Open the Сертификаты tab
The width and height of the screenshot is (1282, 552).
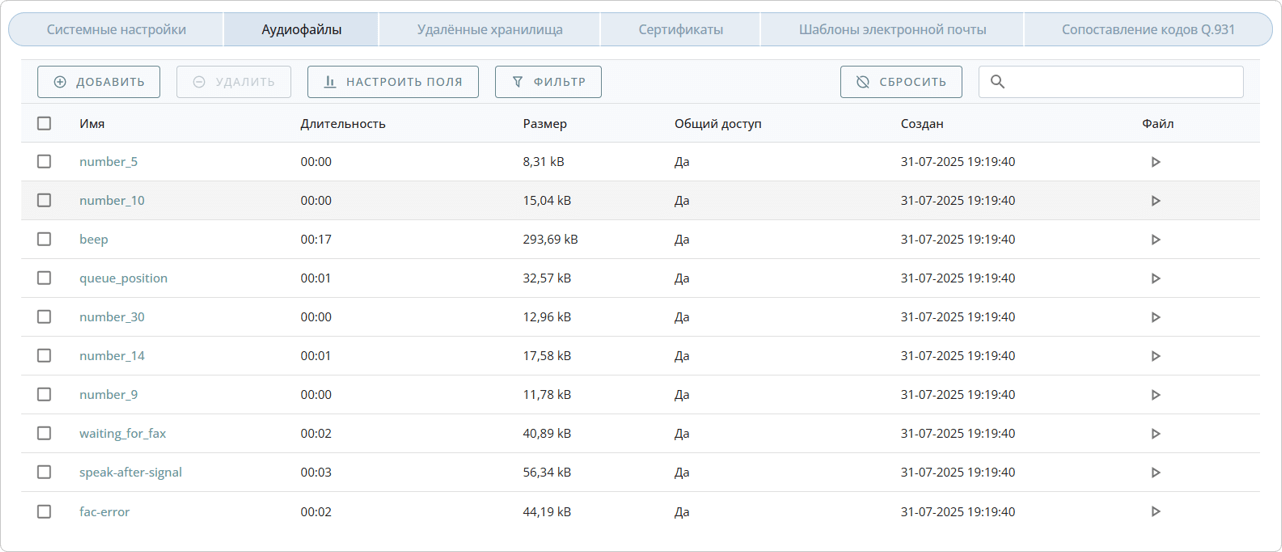pos(680,30)
